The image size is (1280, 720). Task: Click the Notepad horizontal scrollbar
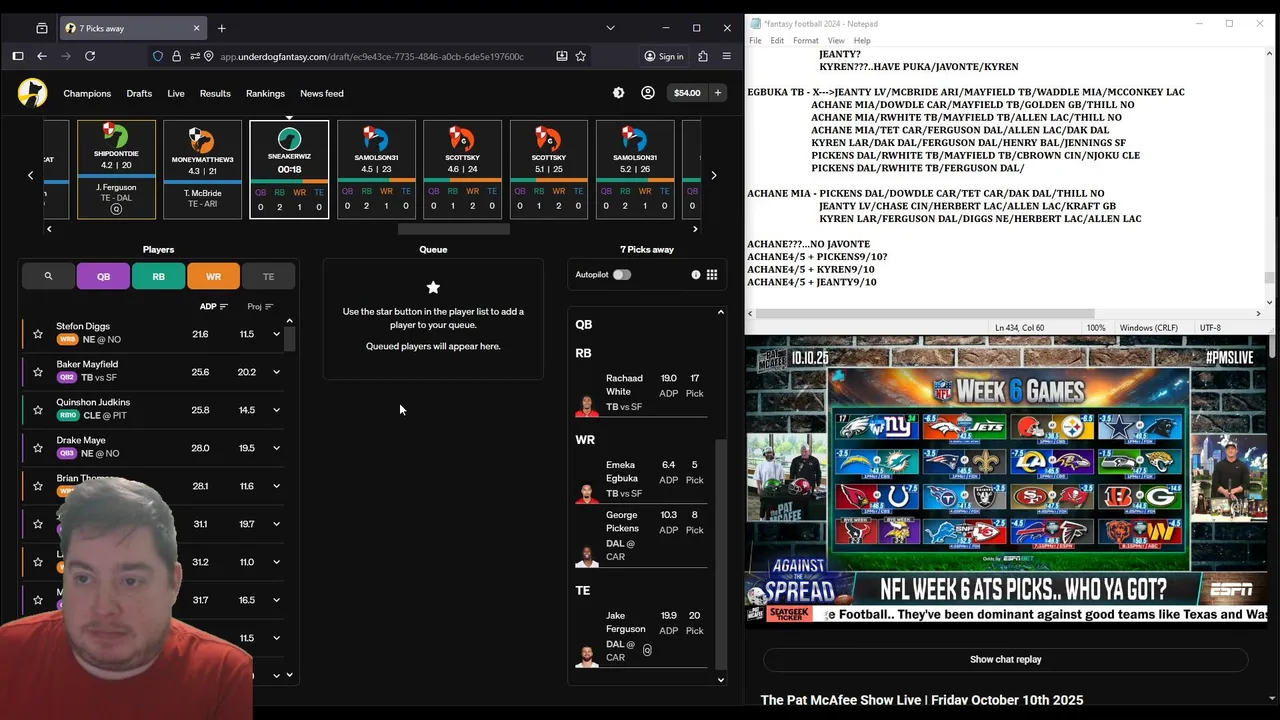coord(925,313)
